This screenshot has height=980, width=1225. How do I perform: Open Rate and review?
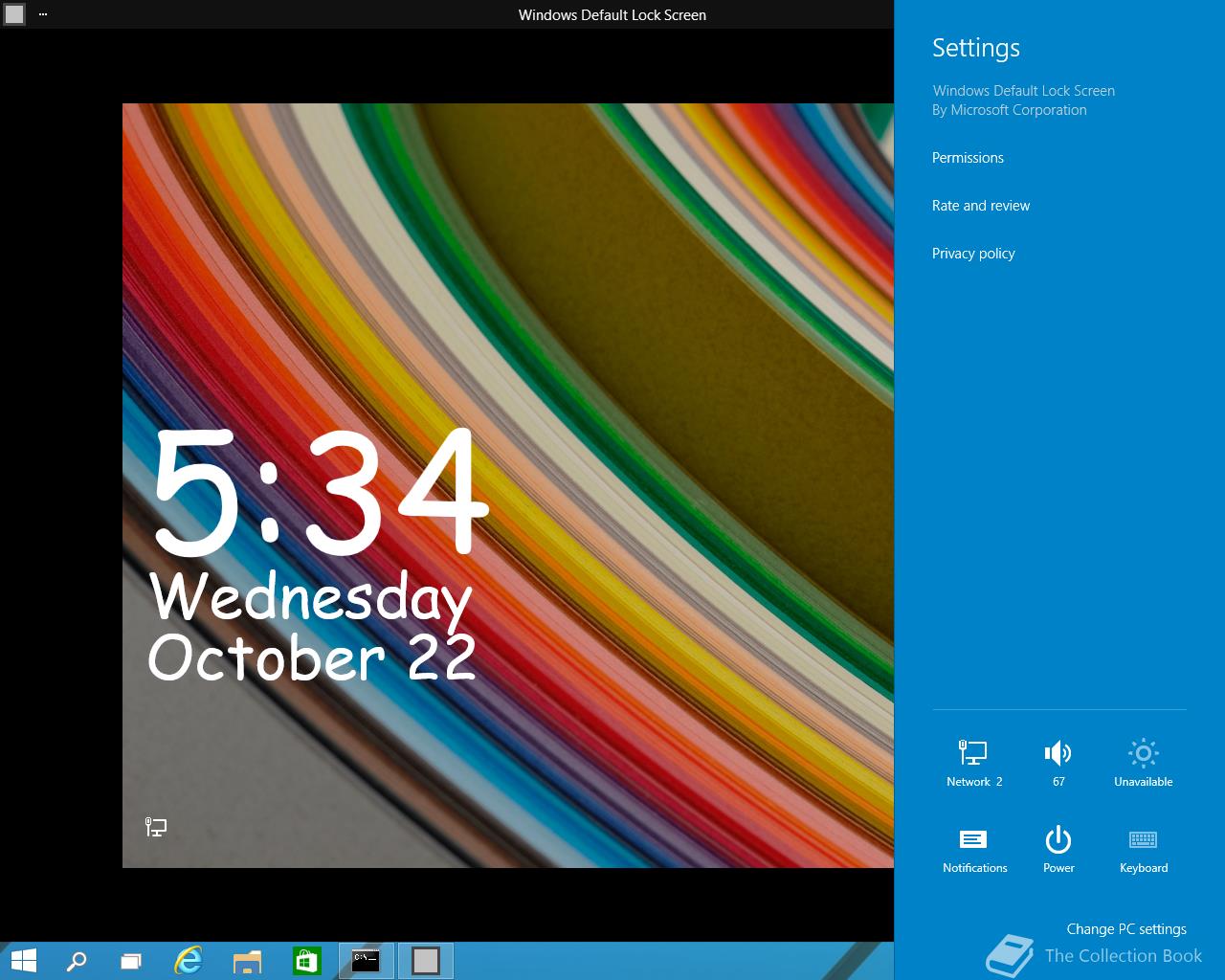pyautogui.click(x=981, y=206)
